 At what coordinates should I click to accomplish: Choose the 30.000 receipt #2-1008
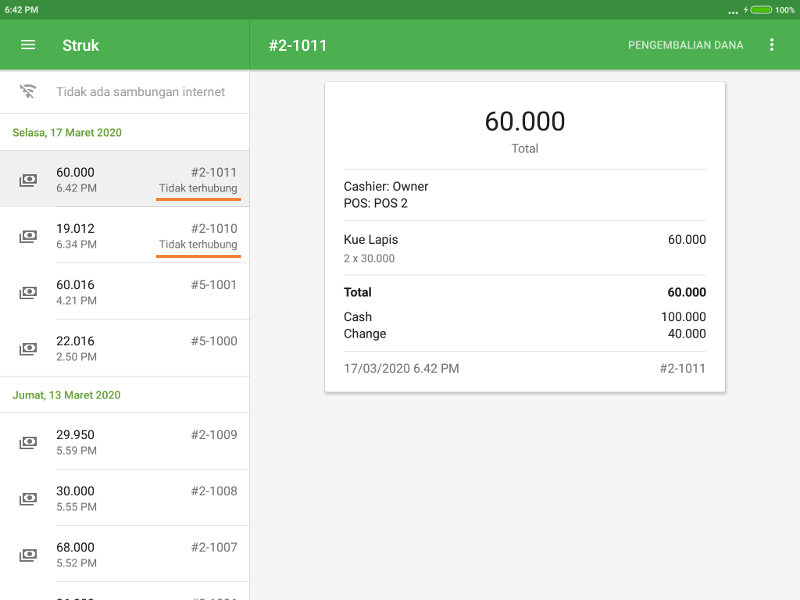pos(140,498)
